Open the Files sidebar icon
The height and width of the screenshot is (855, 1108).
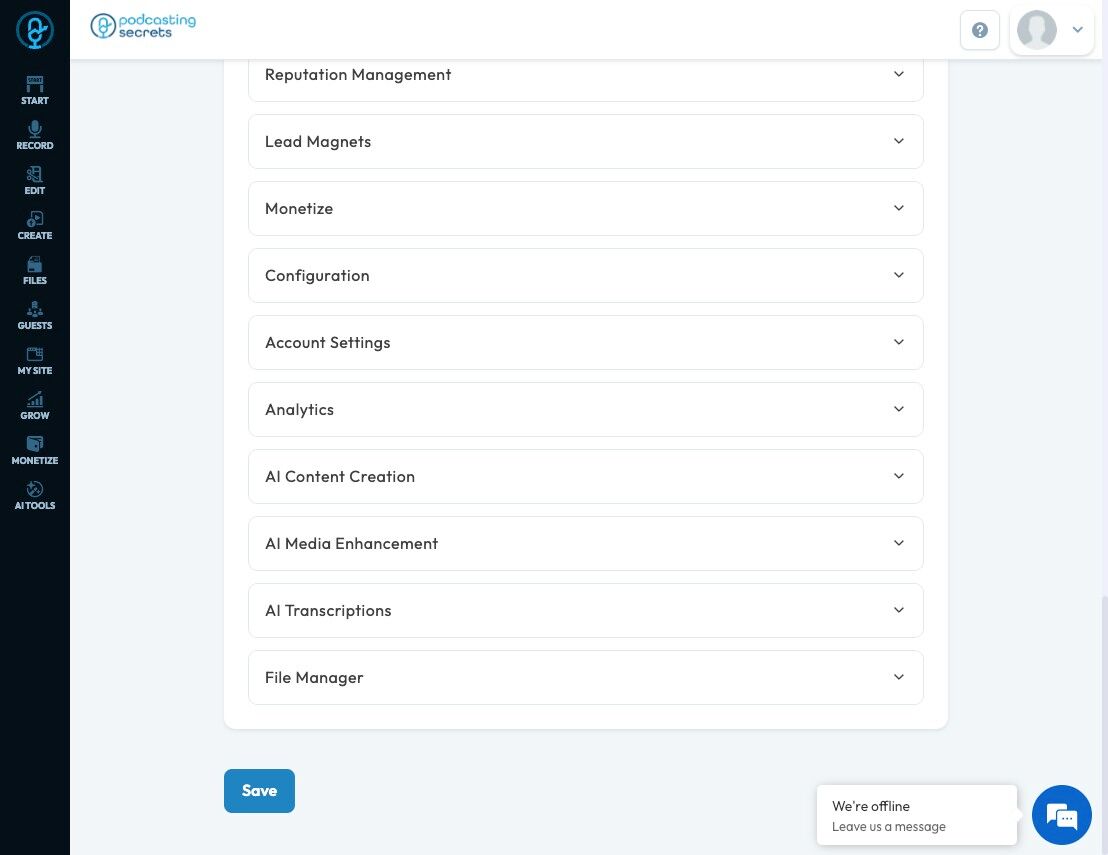click(x=35, y=270)
